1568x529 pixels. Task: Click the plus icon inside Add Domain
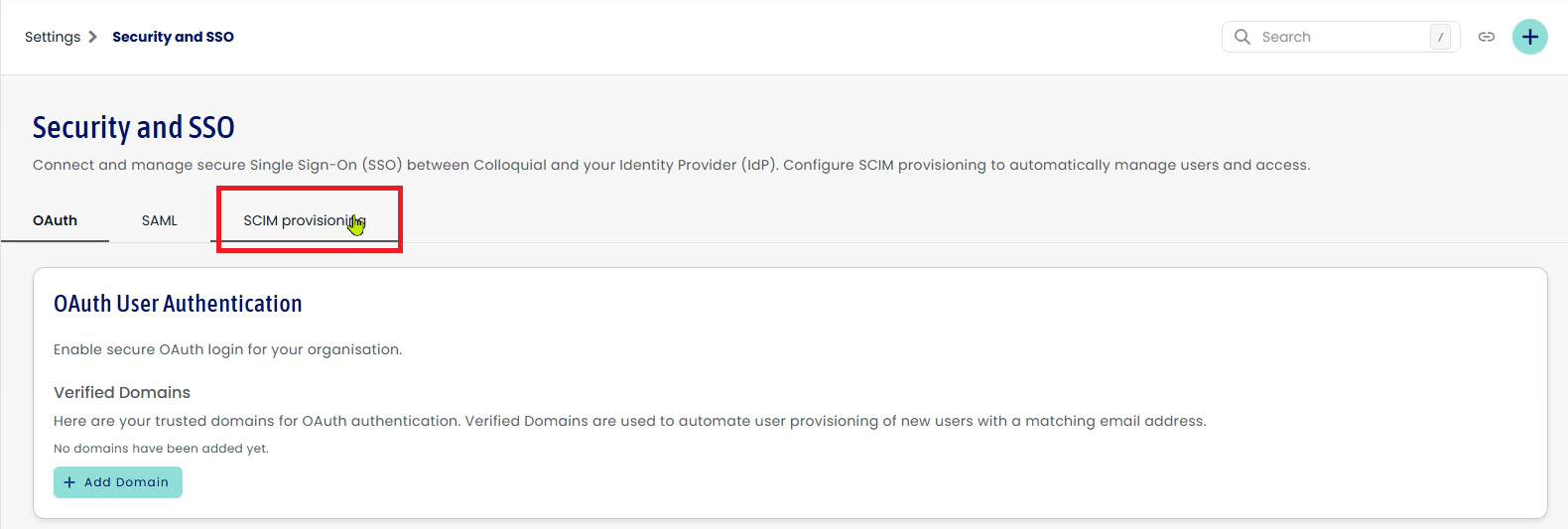click(69, 482)
